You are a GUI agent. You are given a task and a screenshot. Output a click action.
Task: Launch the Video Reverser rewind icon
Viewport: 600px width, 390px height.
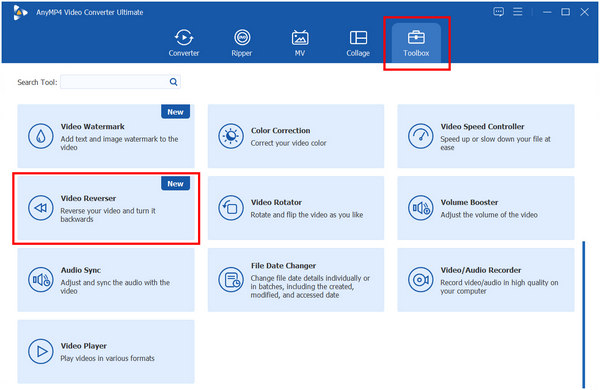point(41,208)
